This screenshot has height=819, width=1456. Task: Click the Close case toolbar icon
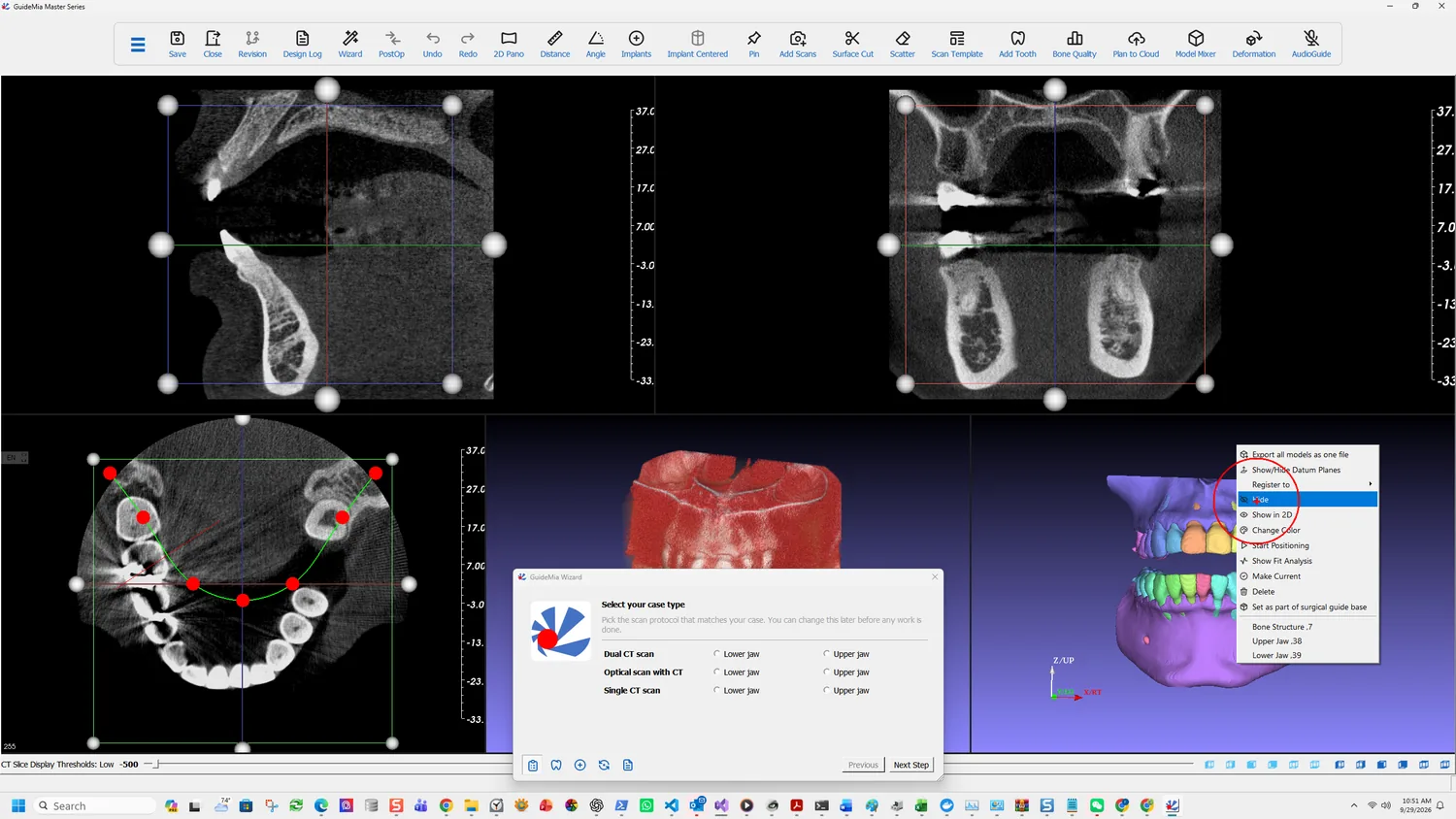(x=213, y=44)
